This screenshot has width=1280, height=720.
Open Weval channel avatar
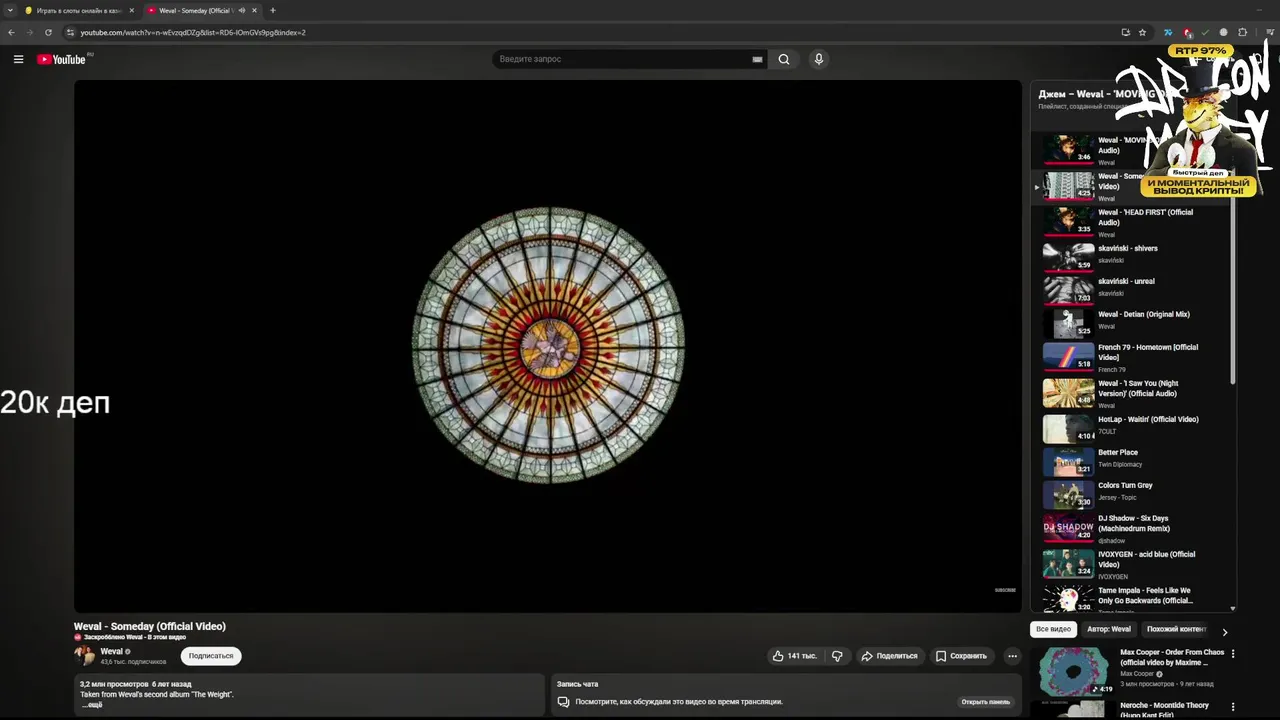(x=84, y=656)
